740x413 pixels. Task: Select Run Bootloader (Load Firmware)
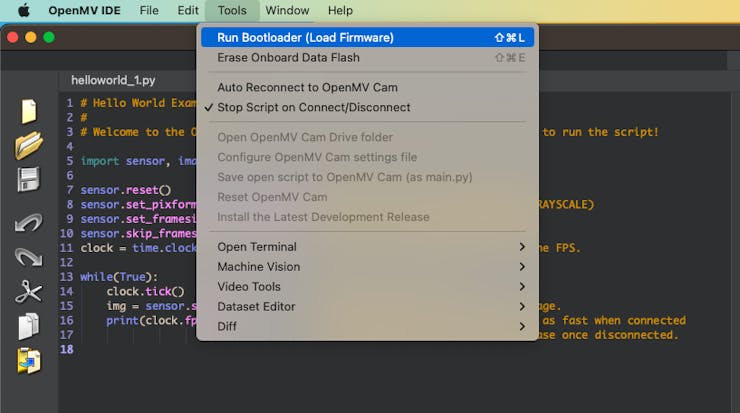pos(367,37)
